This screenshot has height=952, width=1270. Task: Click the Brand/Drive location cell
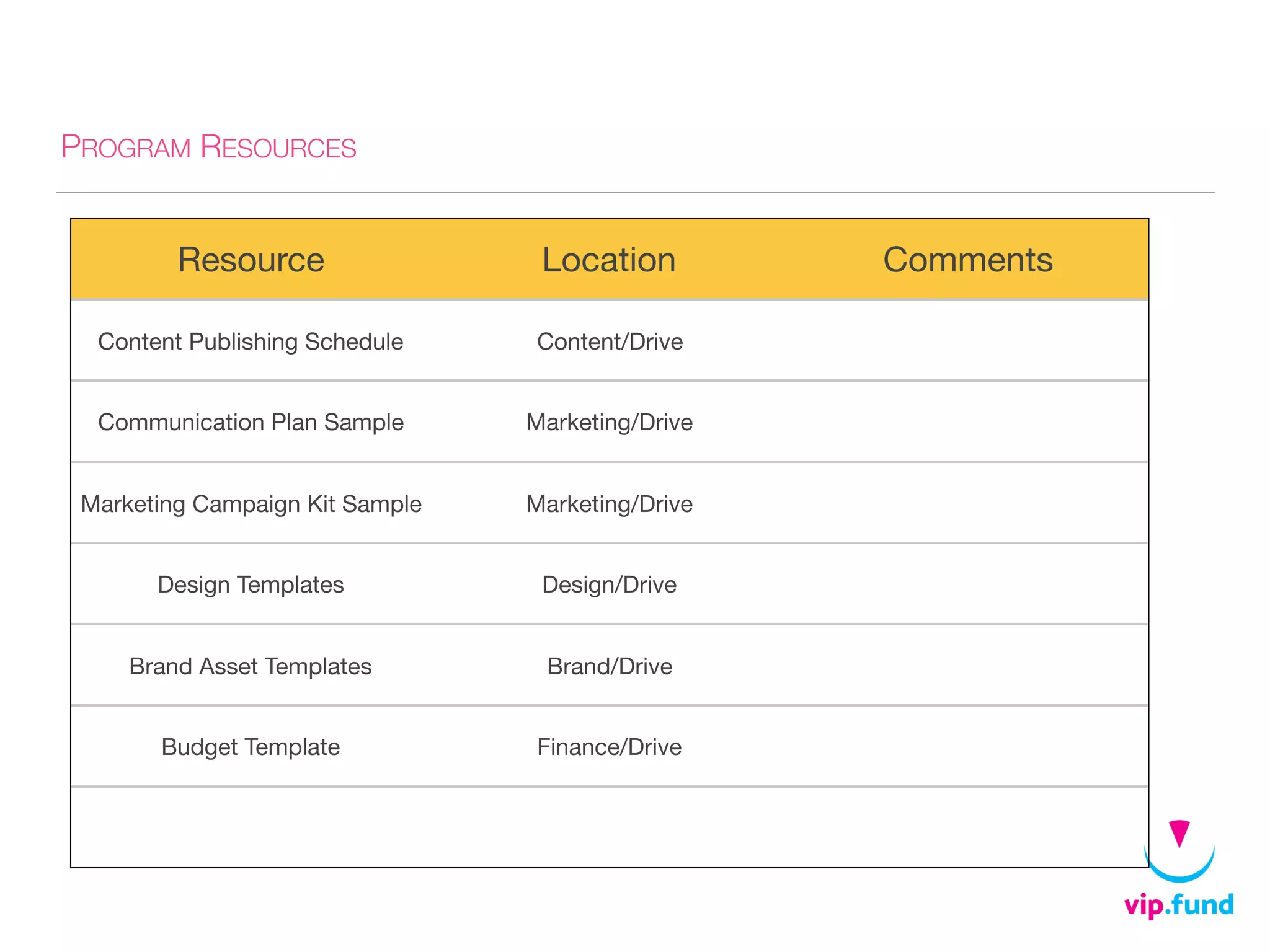(x=610, y=666)
